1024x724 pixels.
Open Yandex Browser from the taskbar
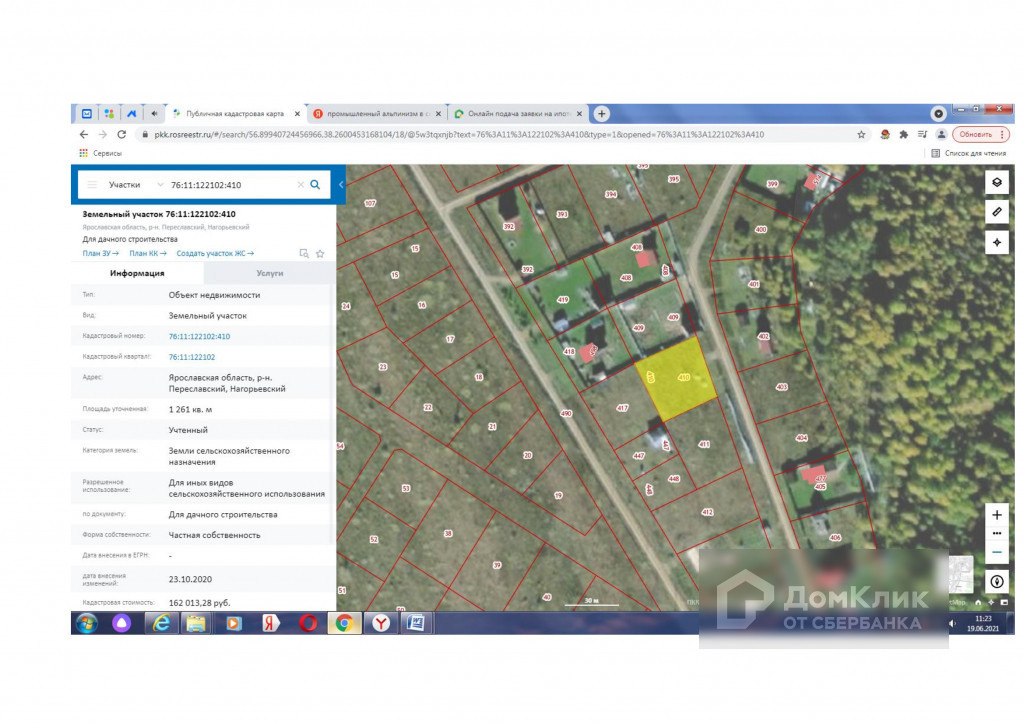pos(381,623)
